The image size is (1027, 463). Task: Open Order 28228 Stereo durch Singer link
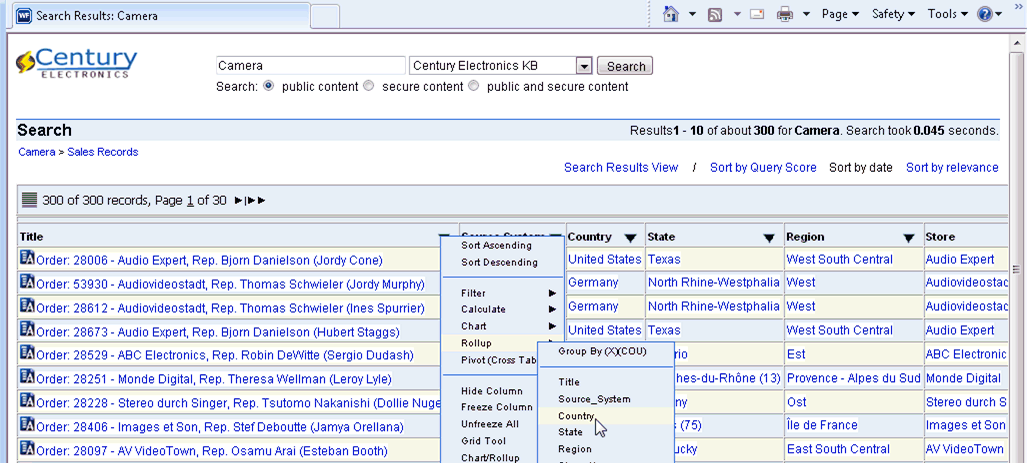point(239,403)
